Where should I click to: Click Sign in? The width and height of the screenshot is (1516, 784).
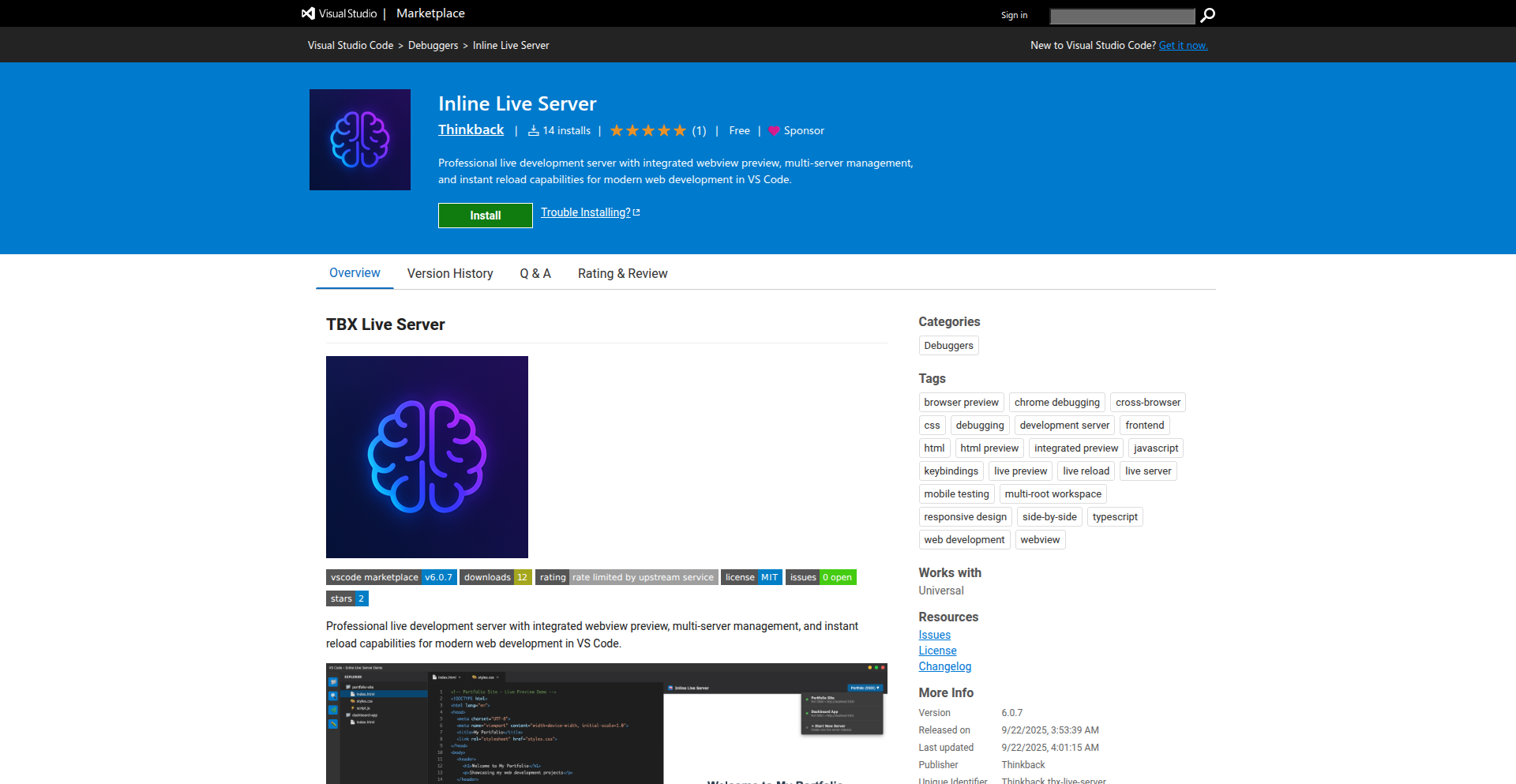pos(1014,15)
